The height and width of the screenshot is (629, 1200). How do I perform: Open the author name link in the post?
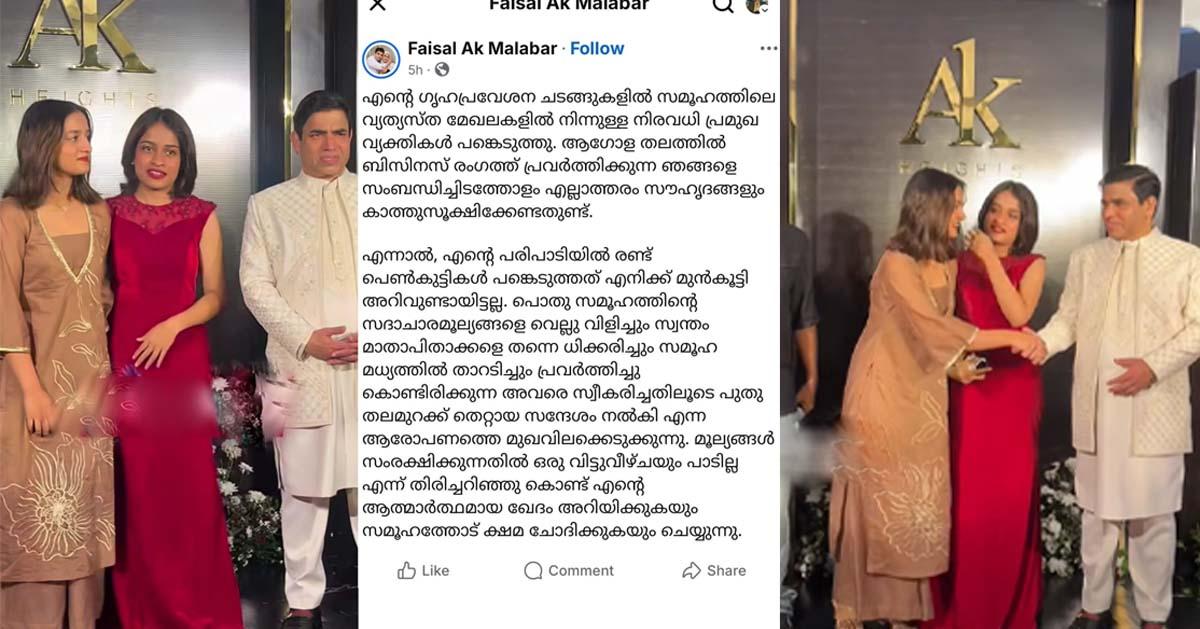(x=482, y=48)
